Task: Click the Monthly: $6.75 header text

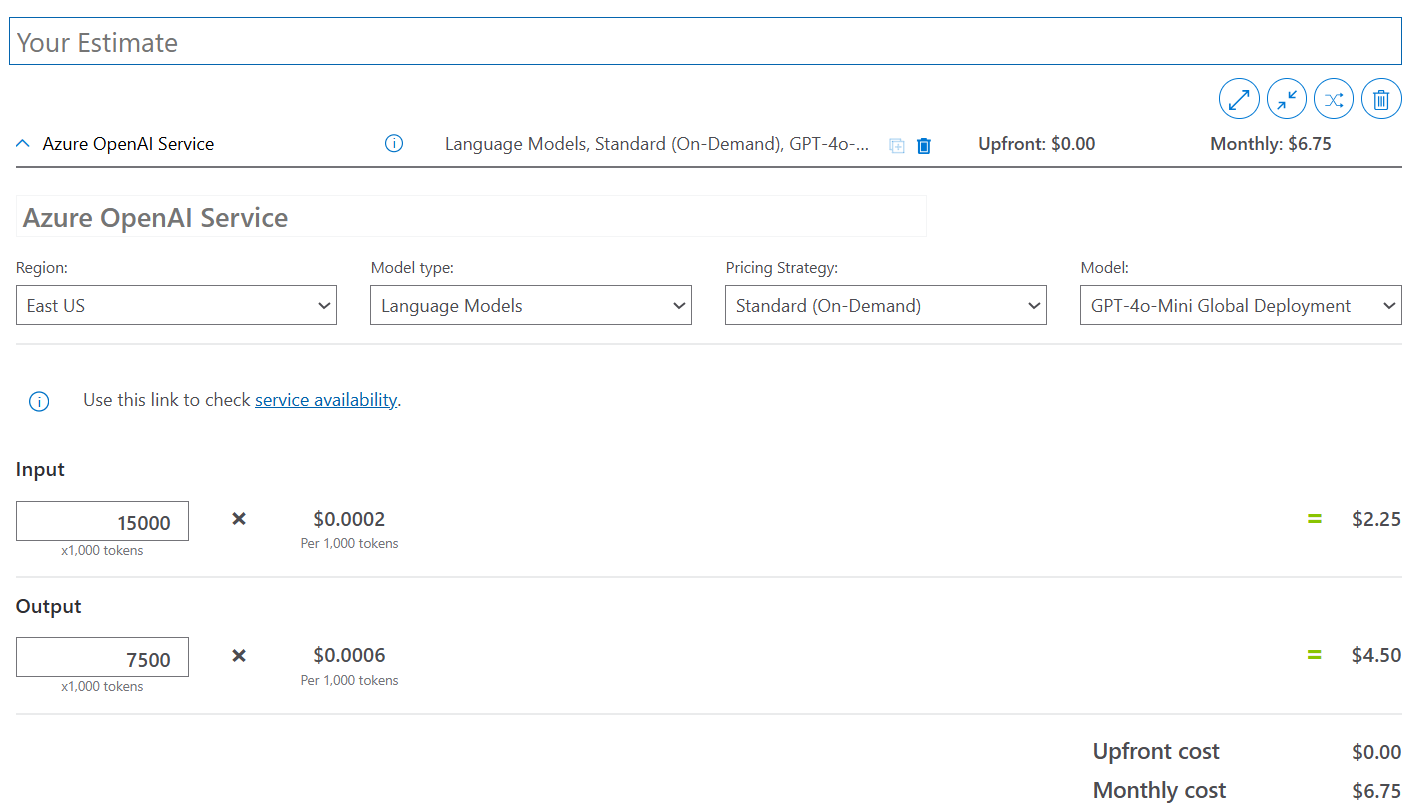Action: point(1271,144)
